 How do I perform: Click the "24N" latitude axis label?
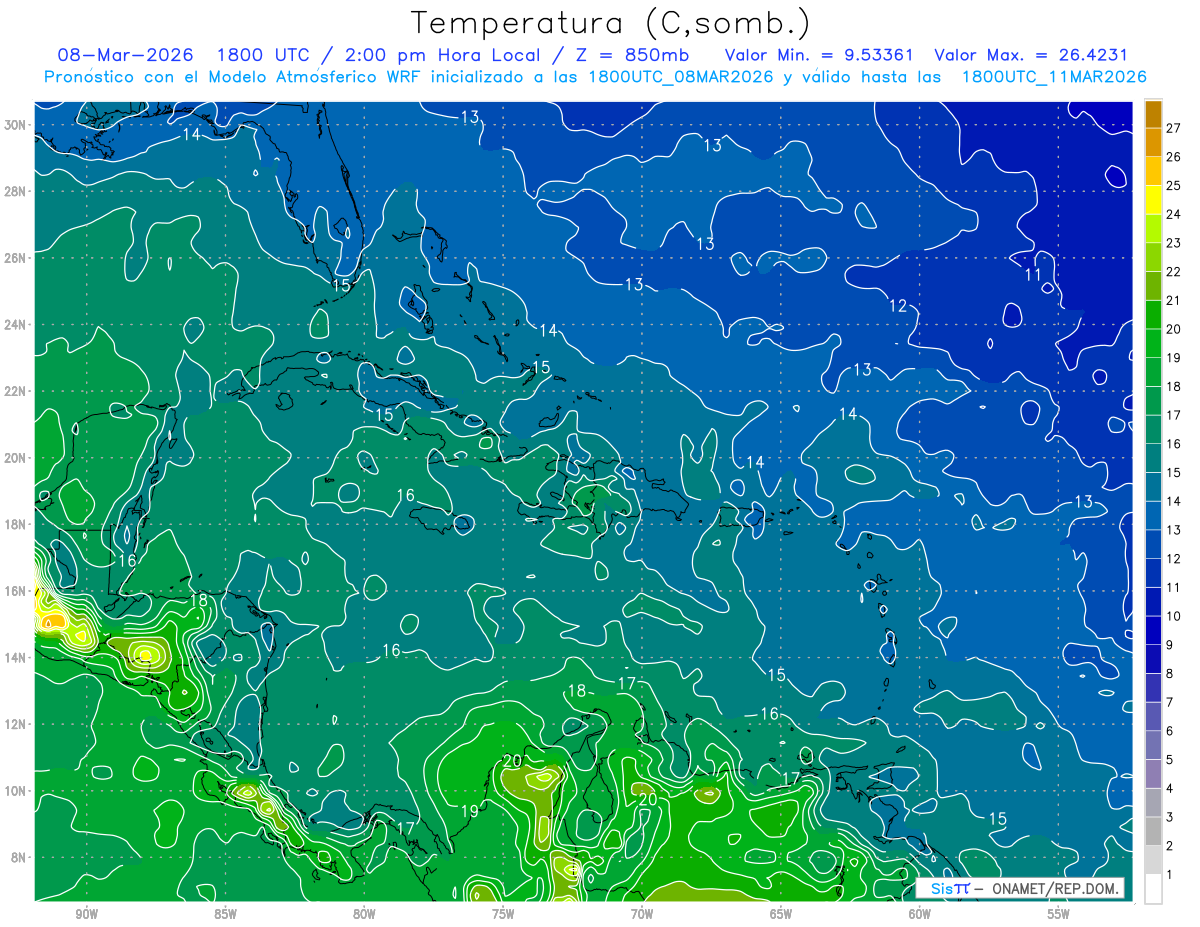pos(17,325)
